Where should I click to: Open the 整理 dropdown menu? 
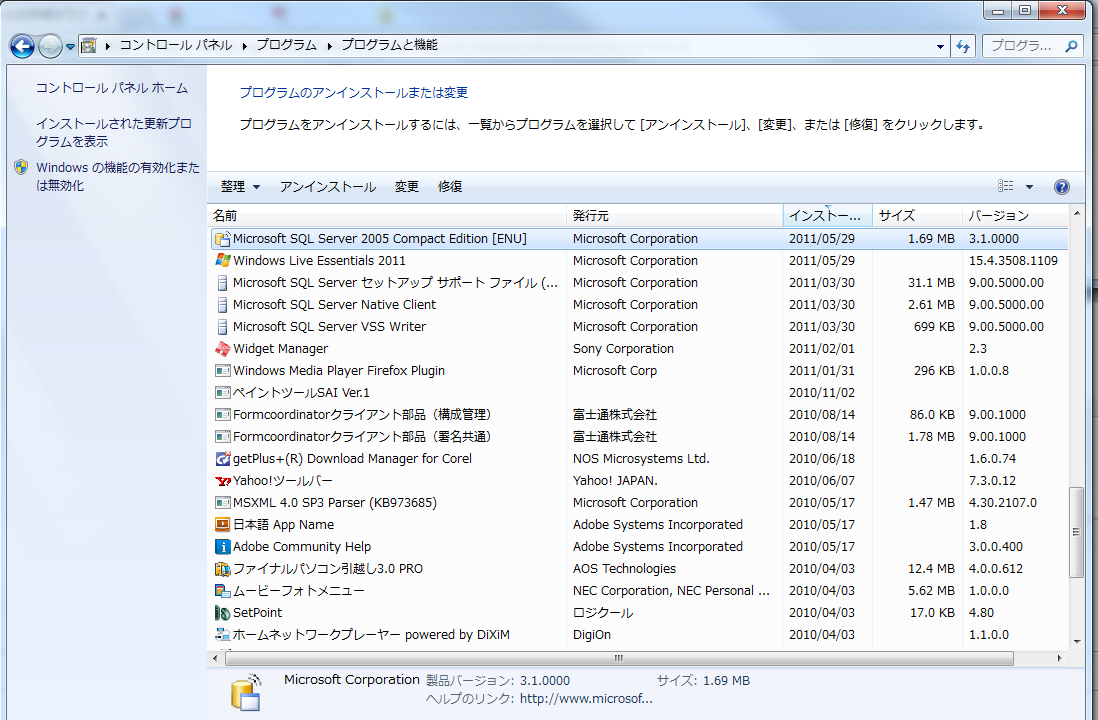240,187
